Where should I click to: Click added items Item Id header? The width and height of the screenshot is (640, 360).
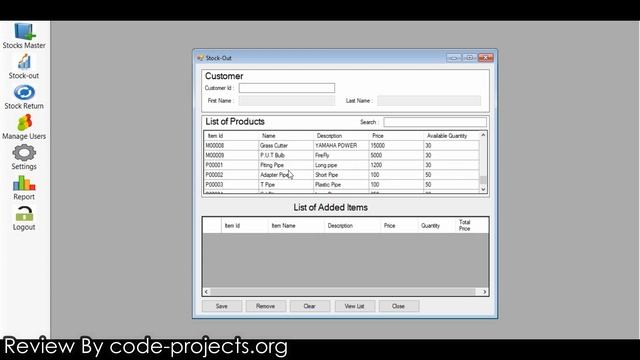pyautogui.click(x=245, y=225)
